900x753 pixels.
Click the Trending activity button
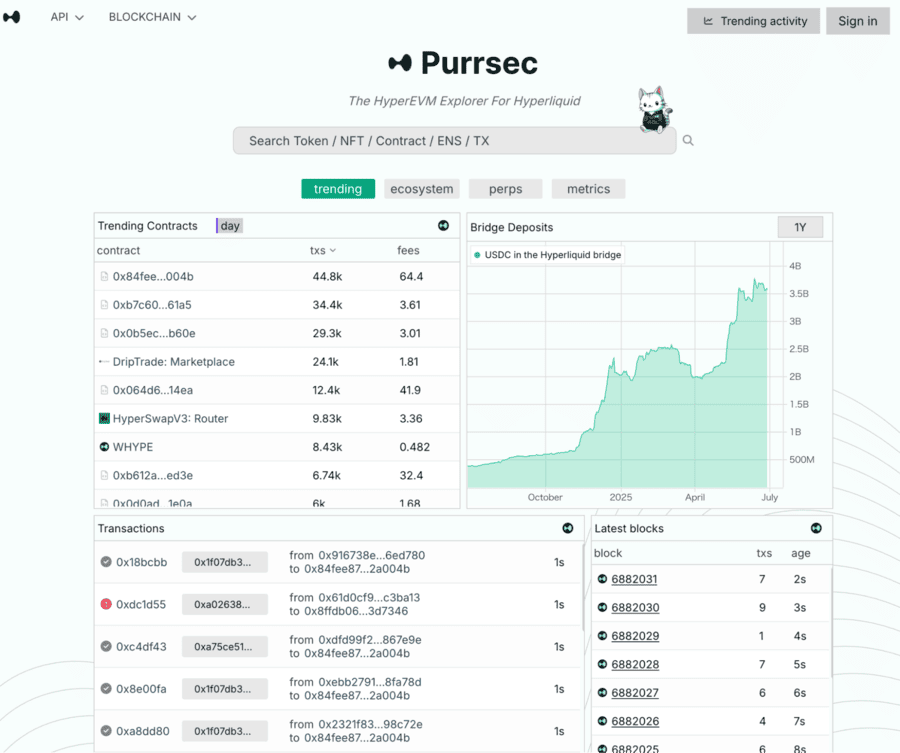(753, 21)
